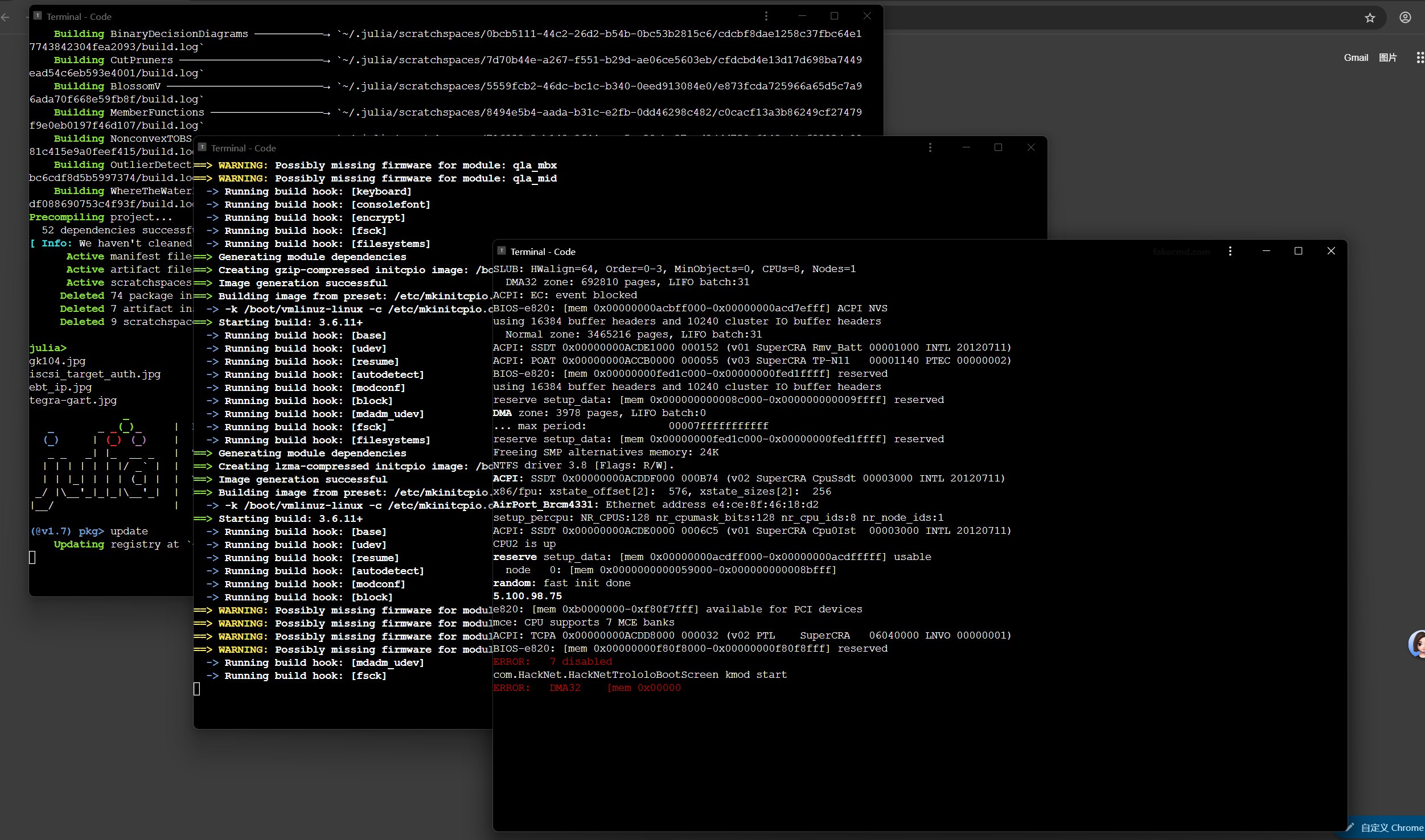Click the 'Creating gzip-compressed initcpio image' line
Image resolution: width=1425 pixels, height=840 pixels.
coord(343,270)
